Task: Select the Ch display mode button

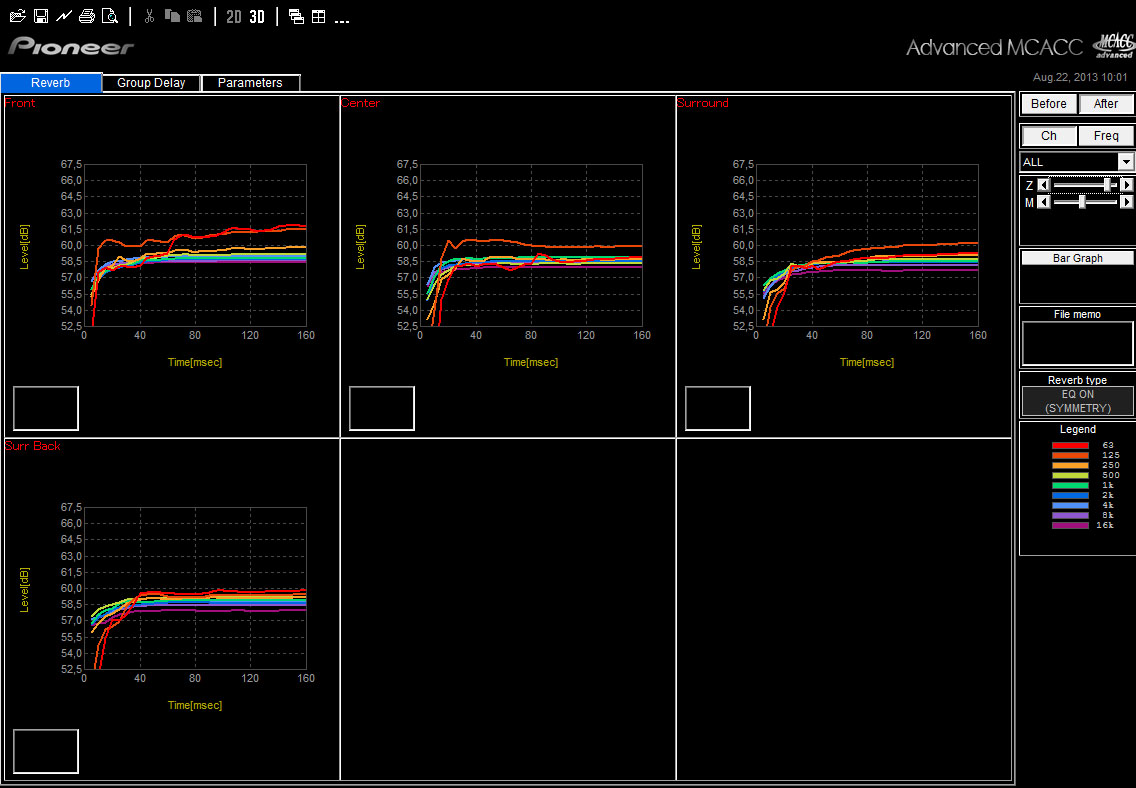Action: tap(1048, 136)
